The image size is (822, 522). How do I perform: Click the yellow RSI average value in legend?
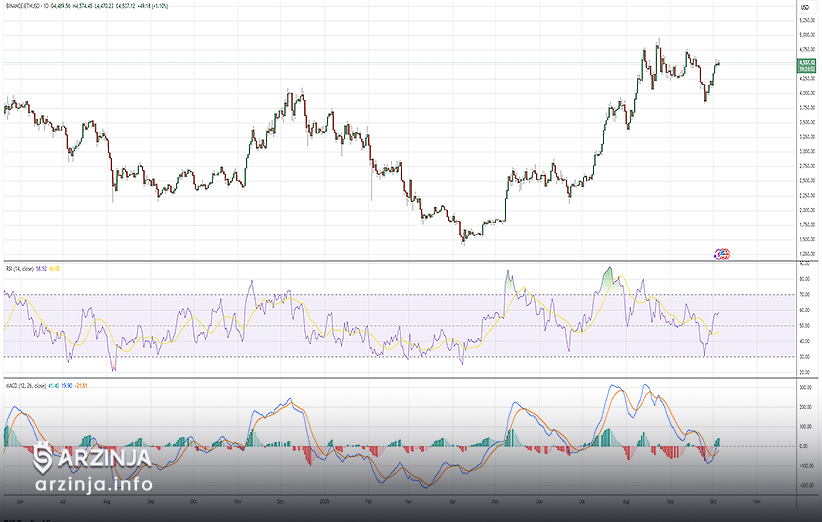55,269
